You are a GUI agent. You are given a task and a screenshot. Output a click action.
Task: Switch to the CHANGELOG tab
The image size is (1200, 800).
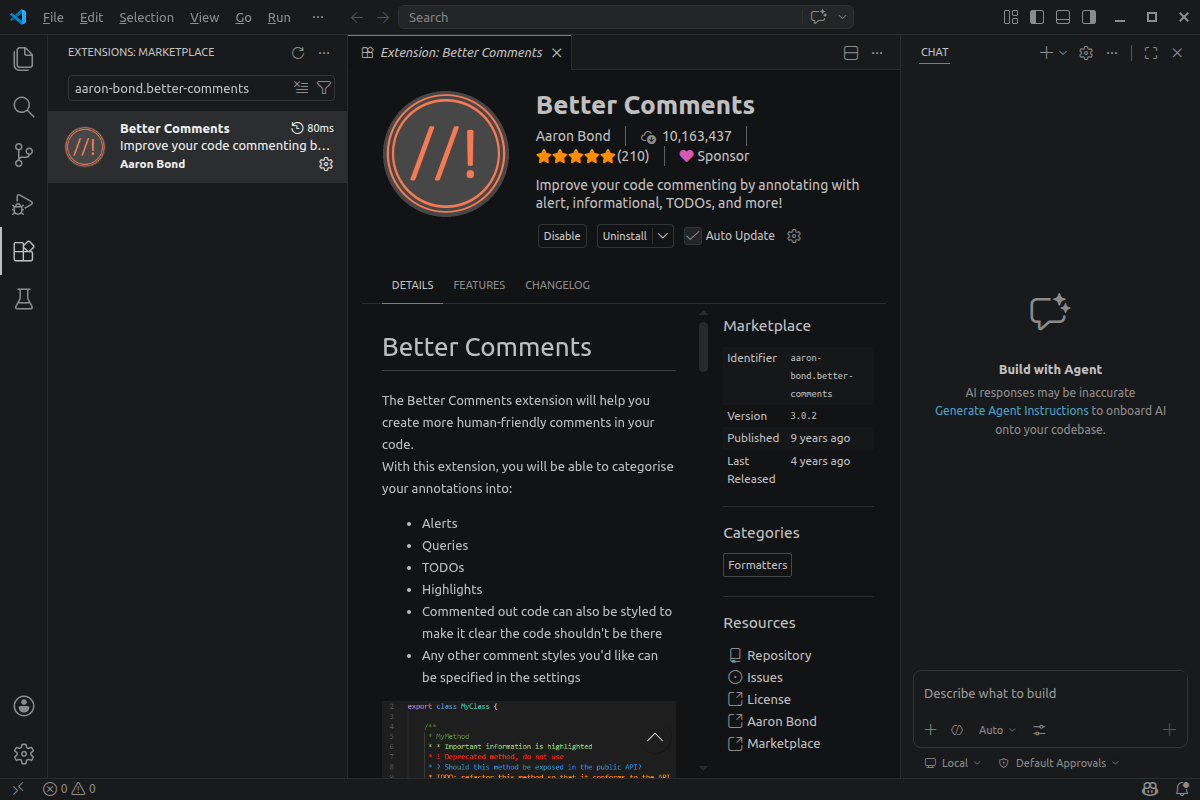(557, 285)
